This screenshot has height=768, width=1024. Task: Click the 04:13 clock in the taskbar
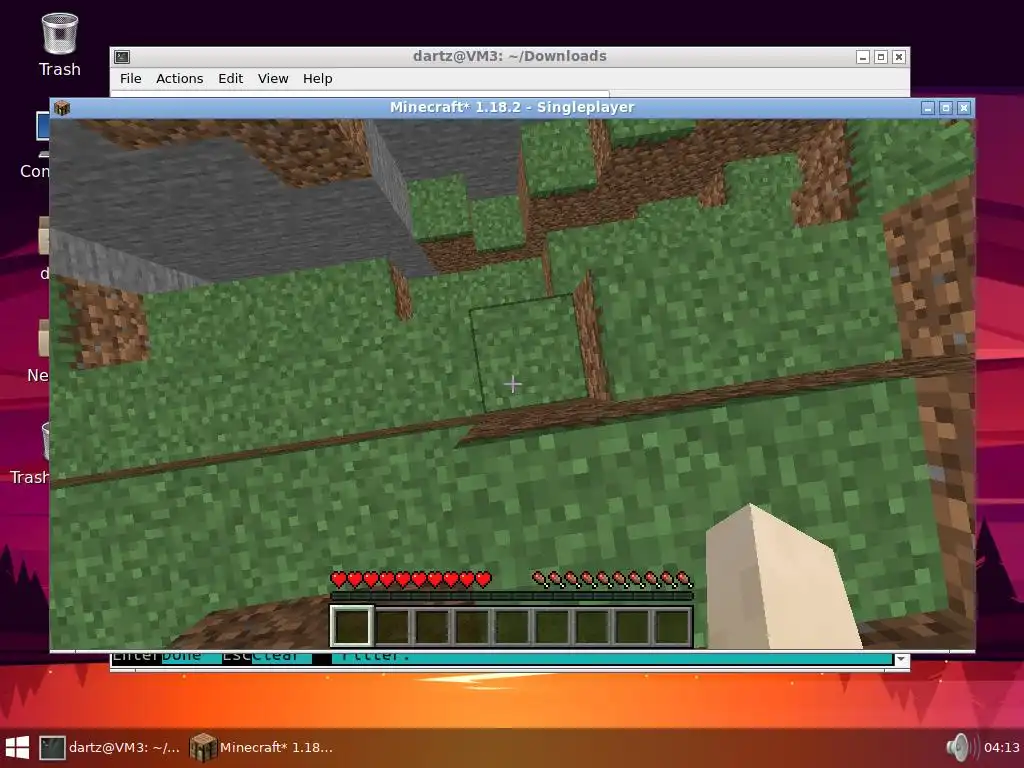pos(1001,748)
